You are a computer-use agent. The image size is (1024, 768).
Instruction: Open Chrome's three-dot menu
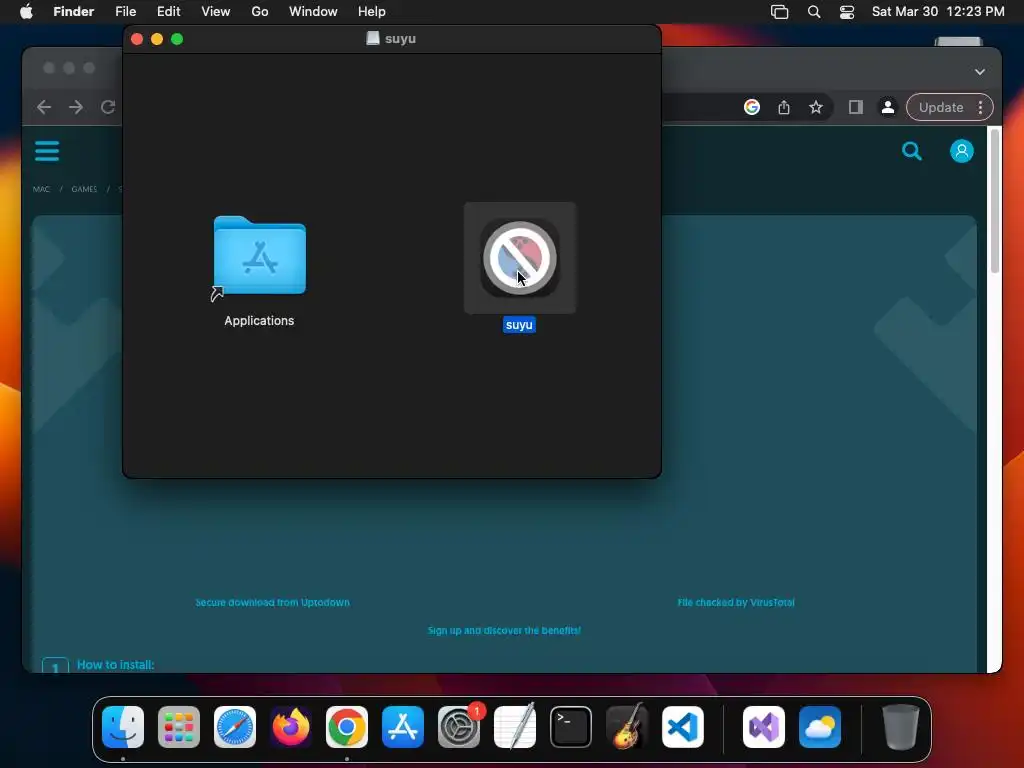(x=980, y=107)
